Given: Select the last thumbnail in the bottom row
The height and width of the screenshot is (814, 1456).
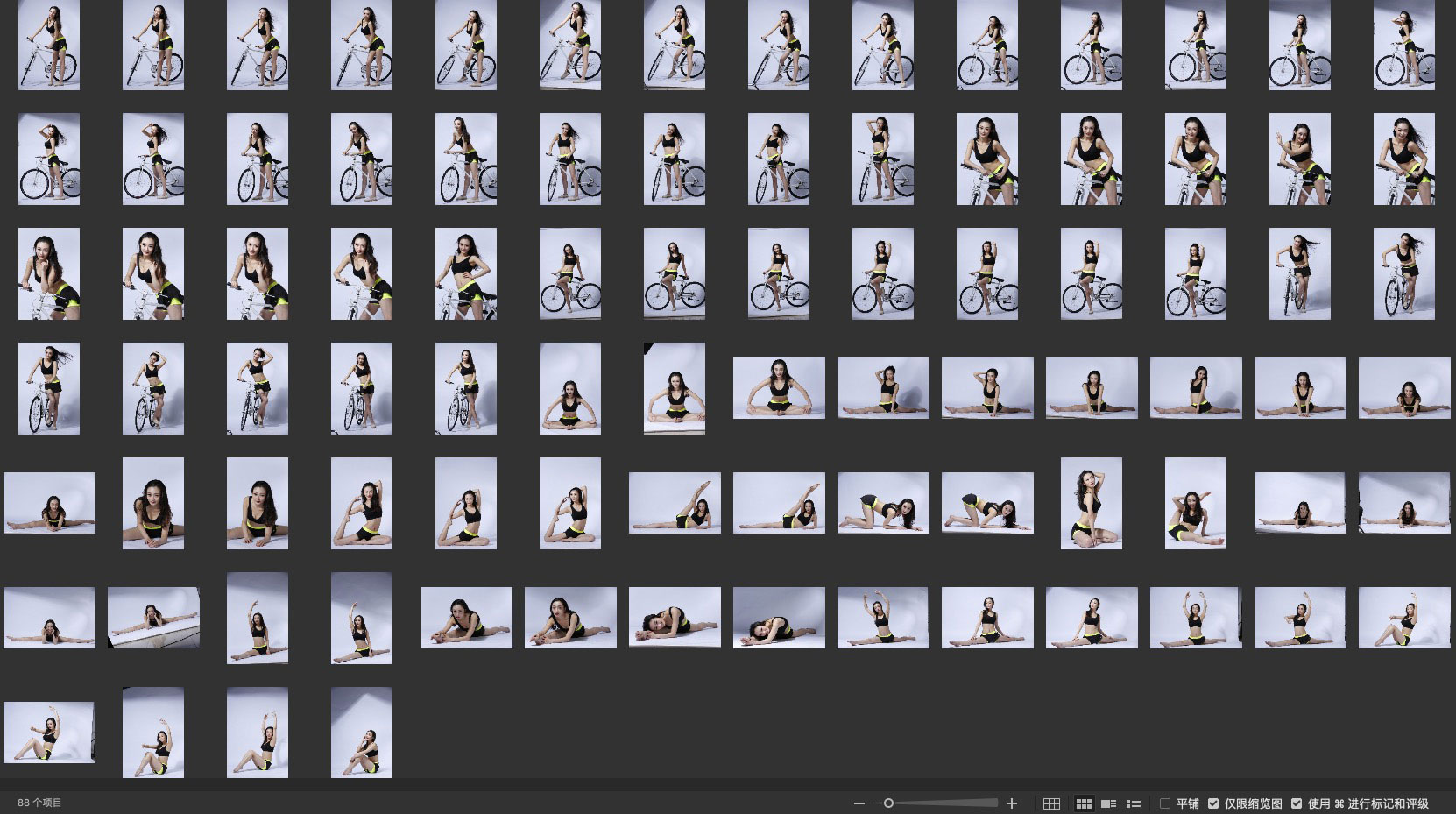Looking at the screenshot, I should click(362, 732).
